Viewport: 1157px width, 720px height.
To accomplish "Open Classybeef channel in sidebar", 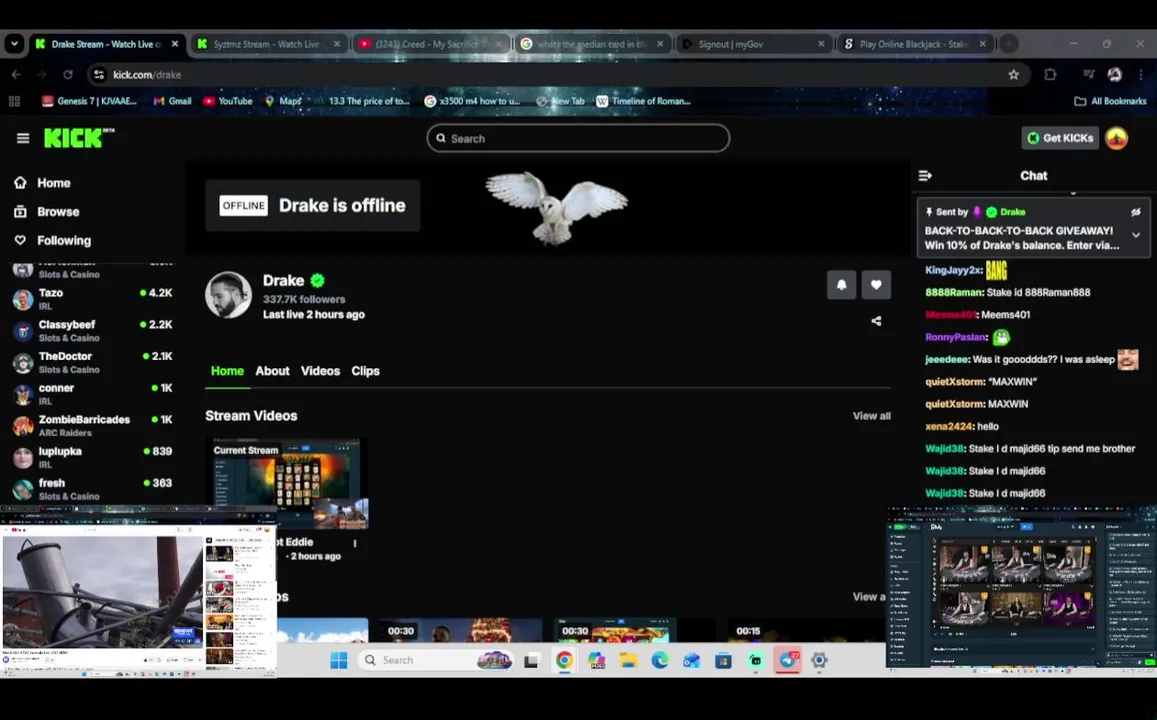I will 92,330.
